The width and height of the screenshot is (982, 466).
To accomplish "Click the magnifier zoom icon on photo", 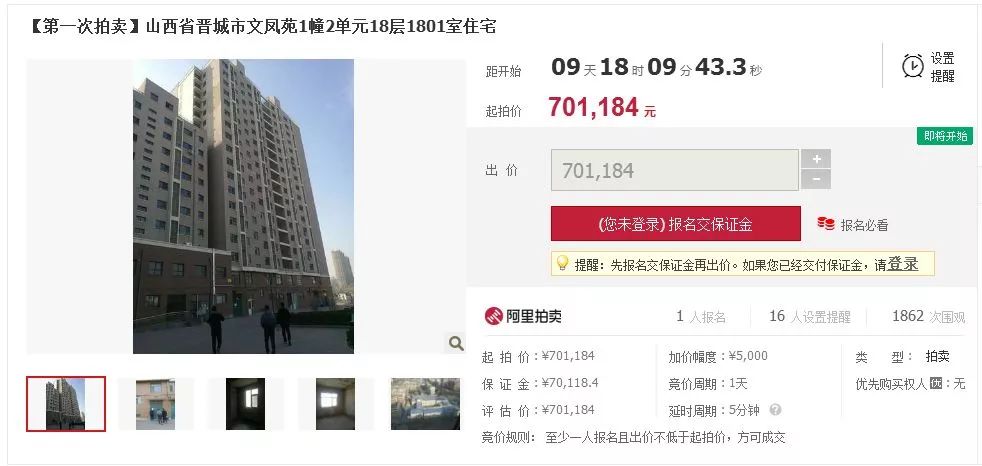I will click(x=456, y=343).
